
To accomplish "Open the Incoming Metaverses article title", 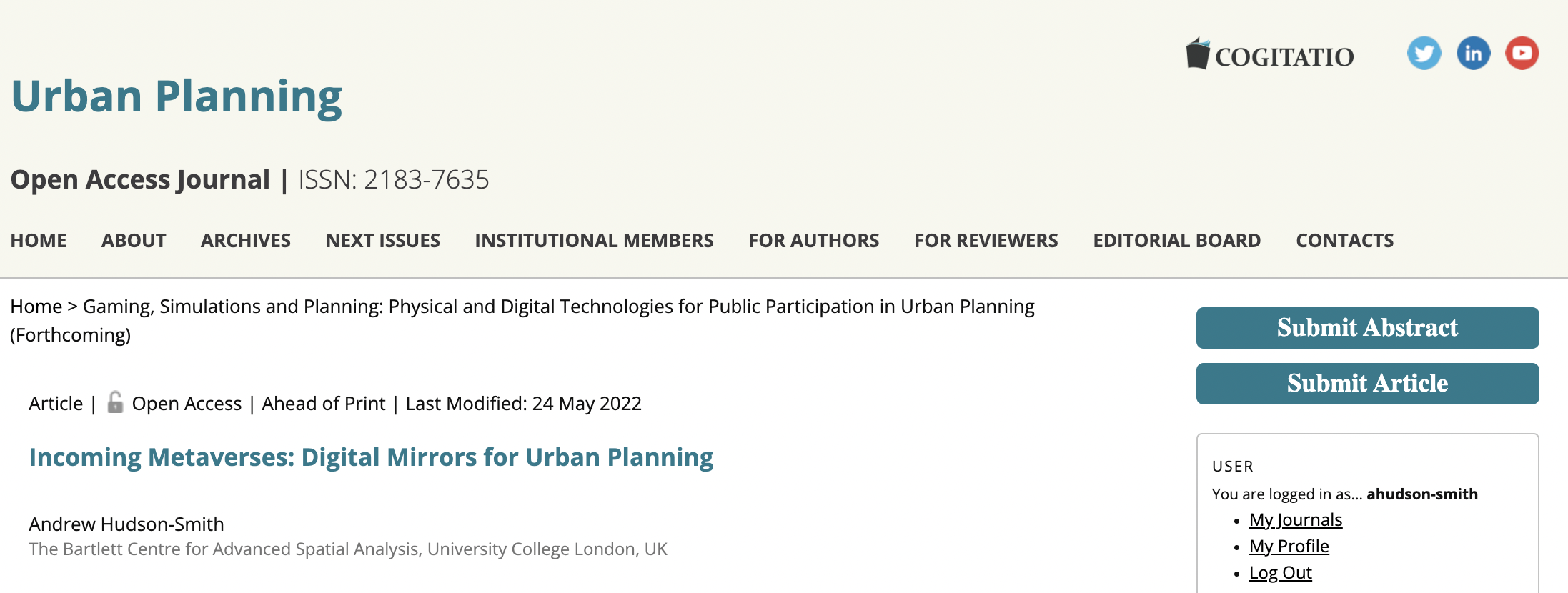I will pyautogui.click(x=371, y=457).
